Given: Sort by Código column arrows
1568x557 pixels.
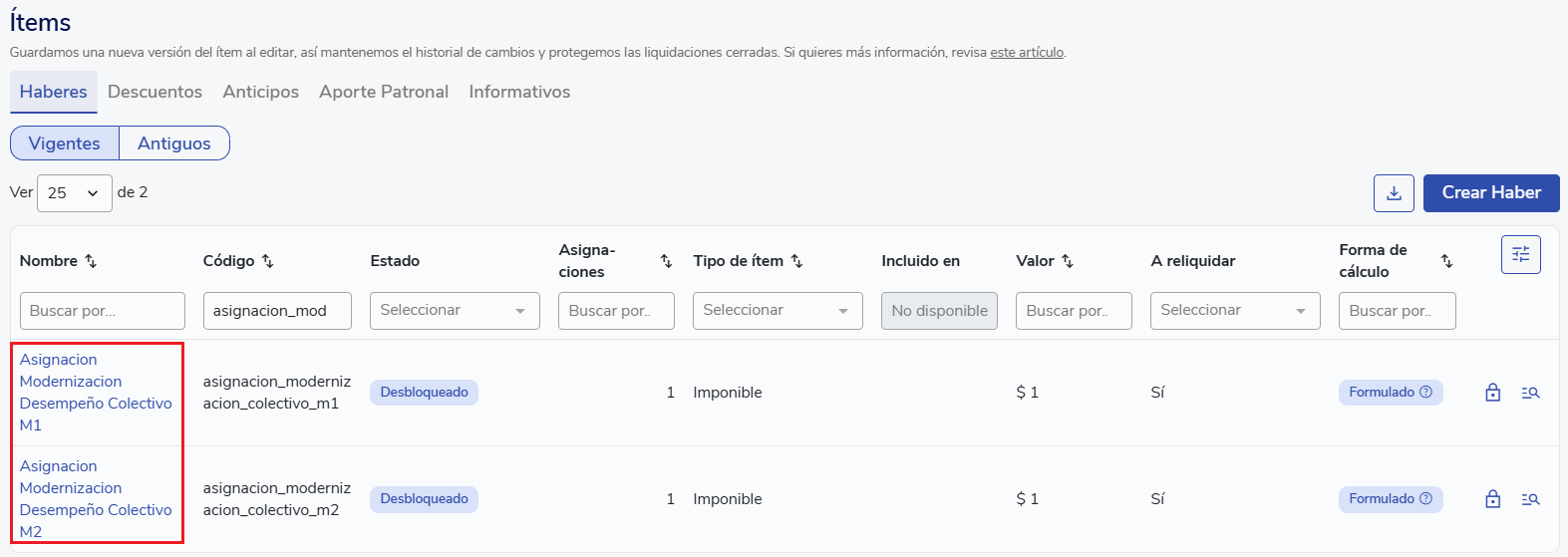Looking at the screenshot, I should [x=267, y=261].
